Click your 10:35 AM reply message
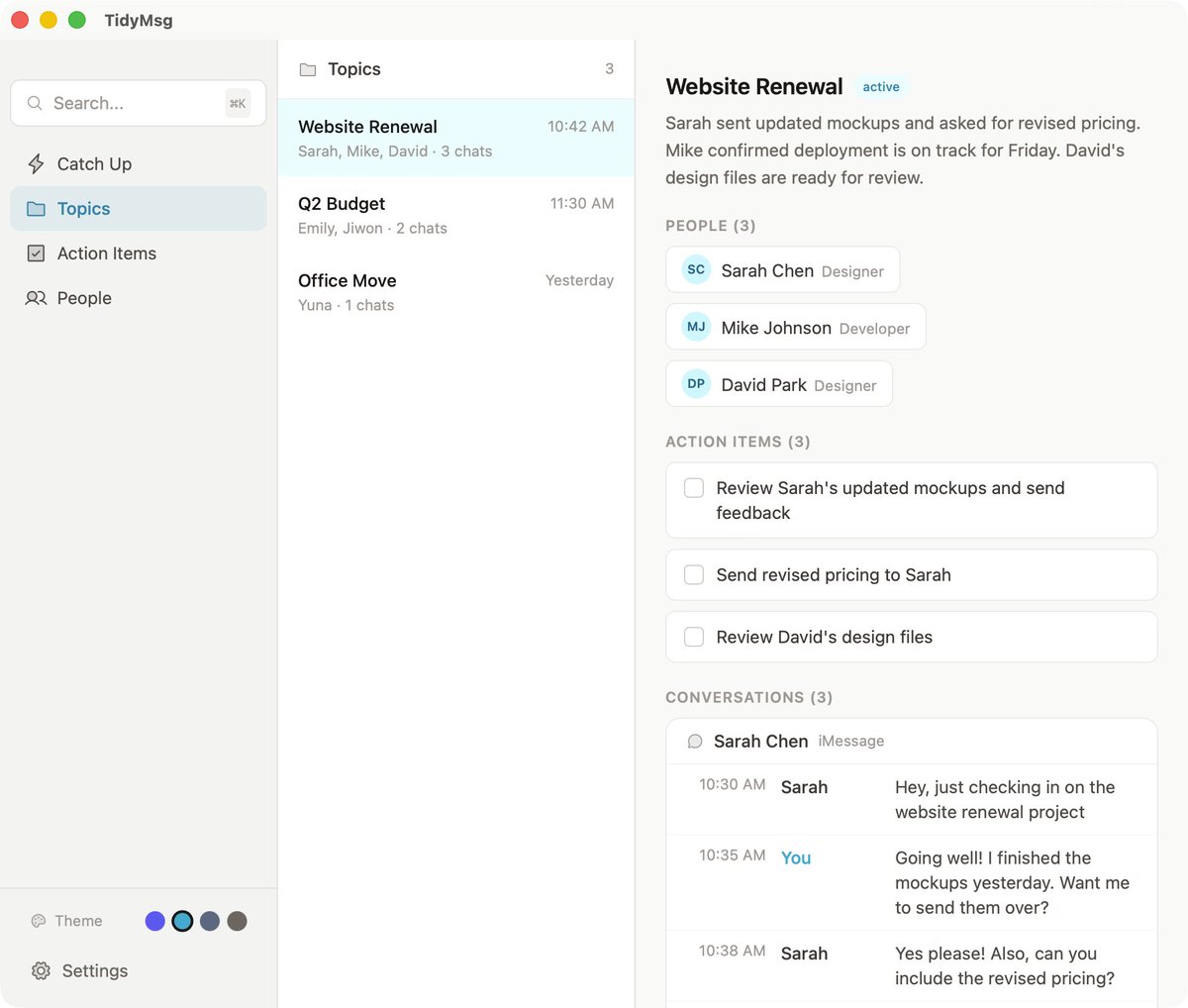 point(912,882)
